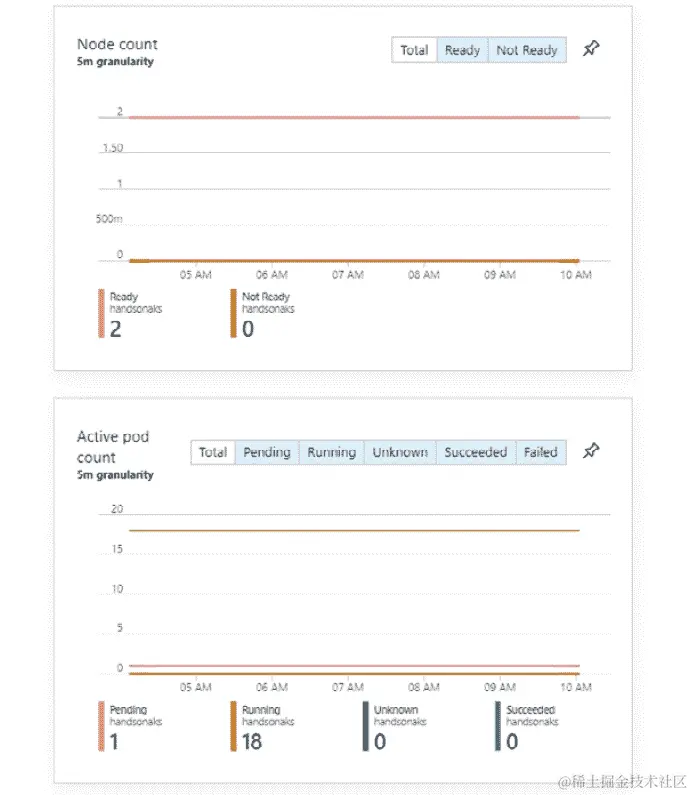Show Pending pods series
Image resolution: width=692 pixels, height=795 pixels.
click(267, 452)
